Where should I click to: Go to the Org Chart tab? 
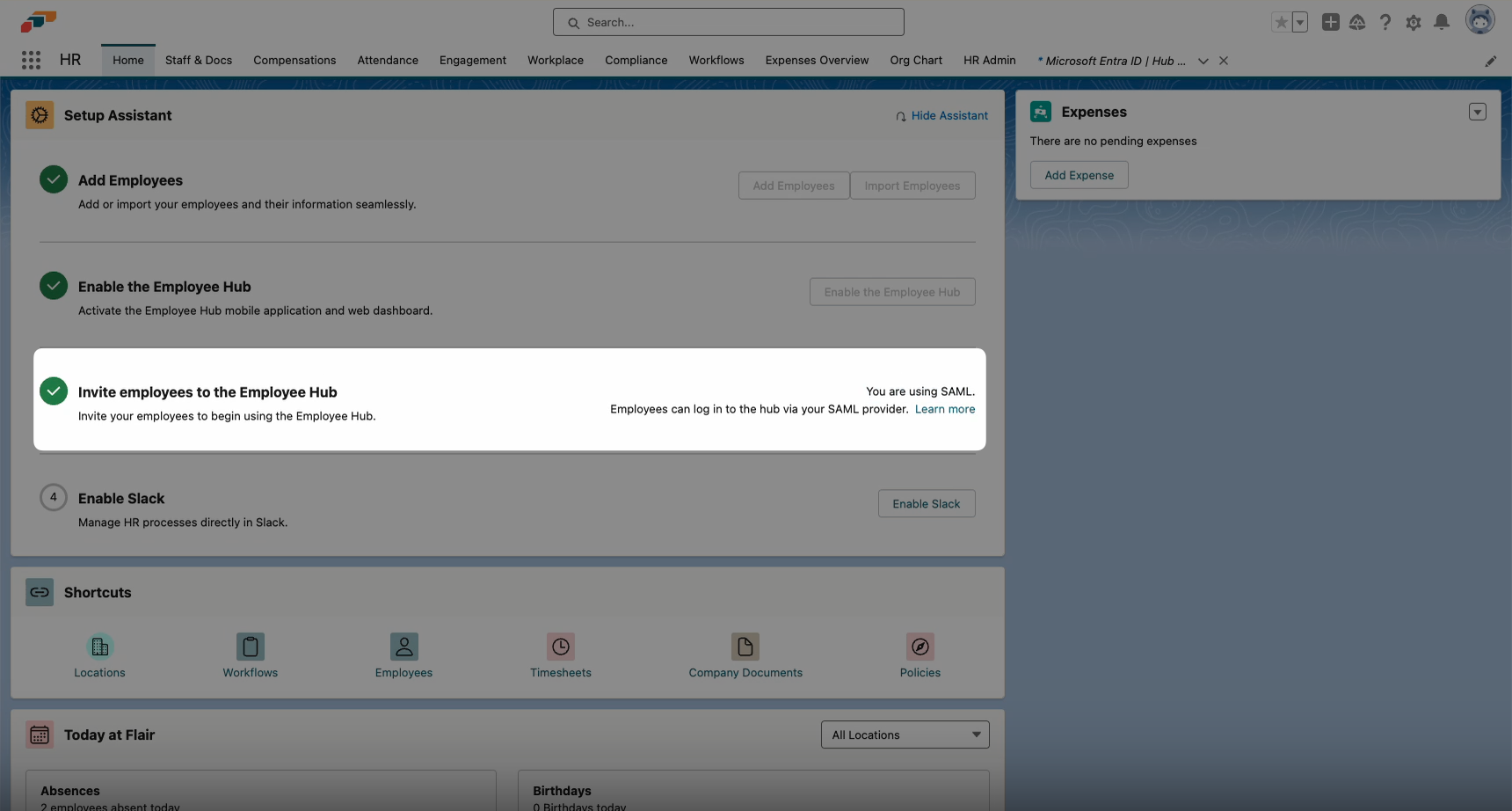point(916,60)
